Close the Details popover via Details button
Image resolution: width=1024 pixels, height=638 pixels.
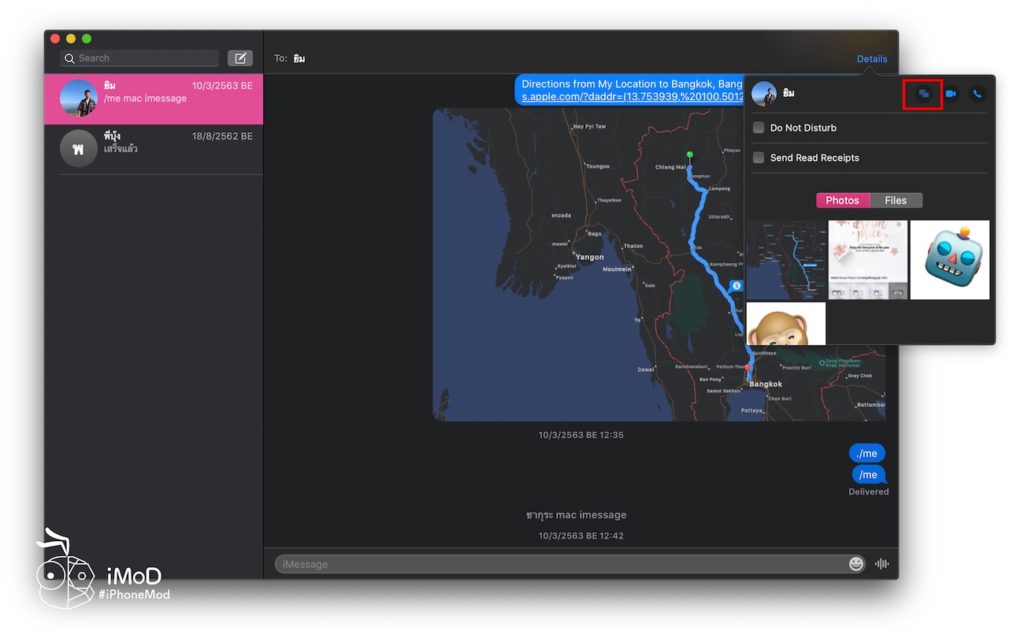pos(871,59)
